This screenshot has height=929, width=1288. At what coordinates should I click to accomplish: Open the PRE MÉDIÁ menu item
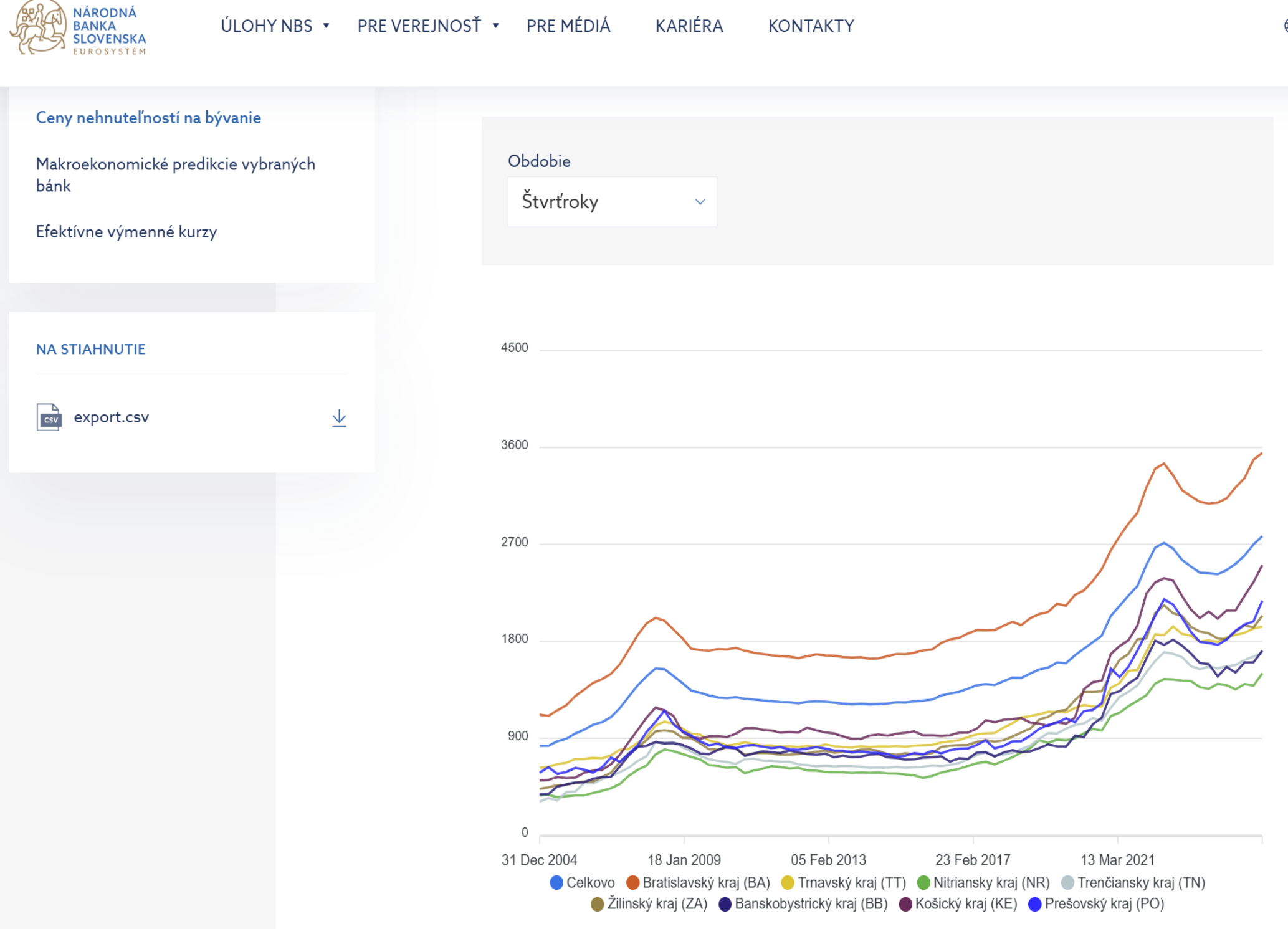[568, 26]
